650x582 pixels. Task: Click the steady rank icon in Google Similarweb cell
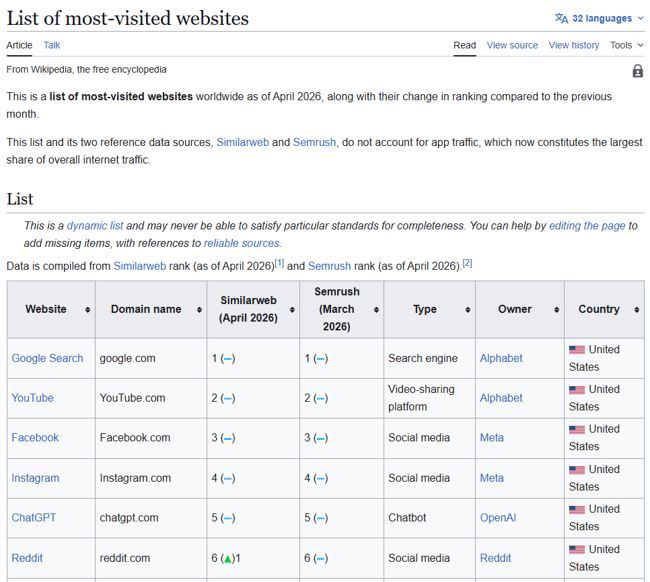pyautogui.click(x=228, y=359)
